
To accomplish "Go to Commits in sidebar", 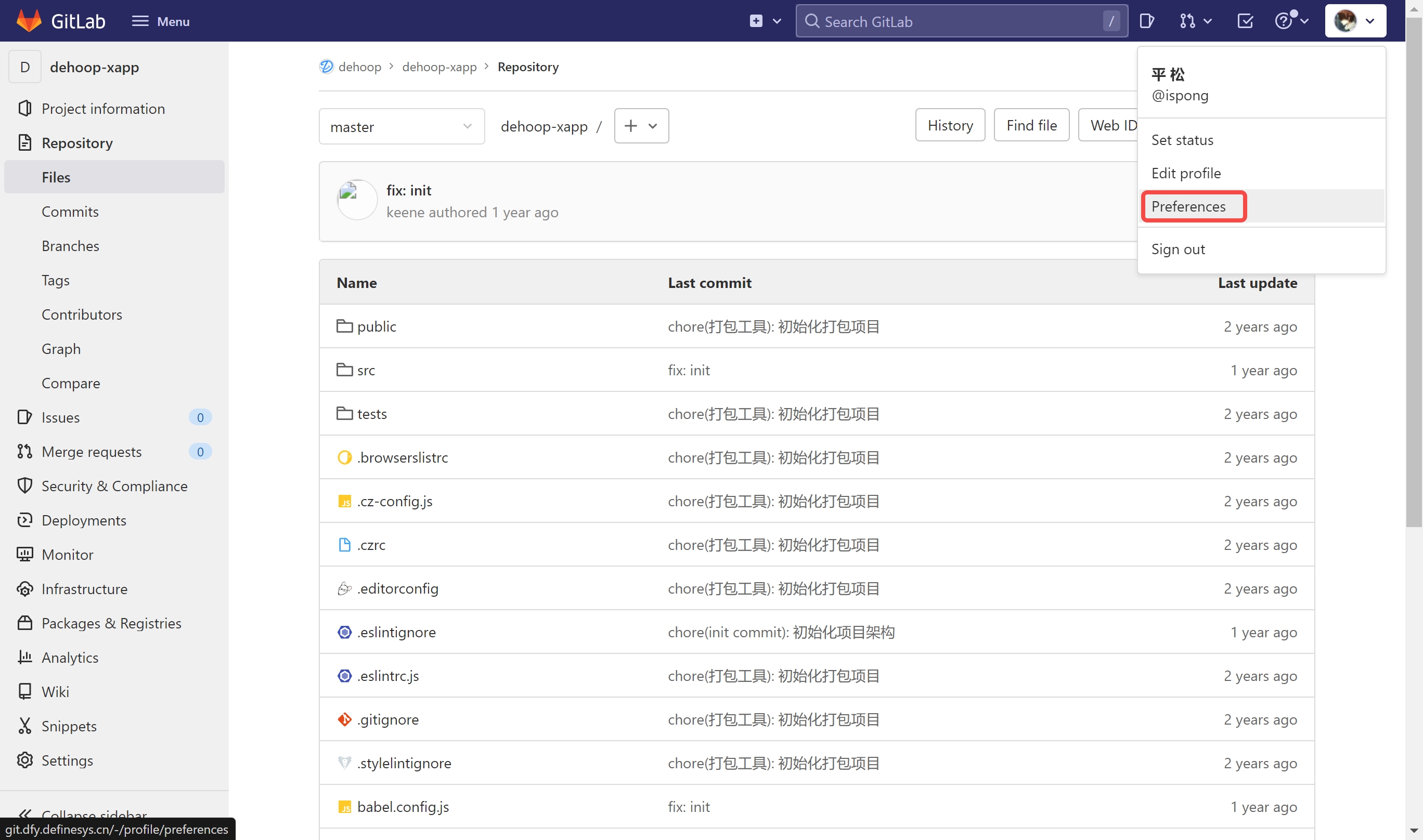I will (x=114, y=212).
